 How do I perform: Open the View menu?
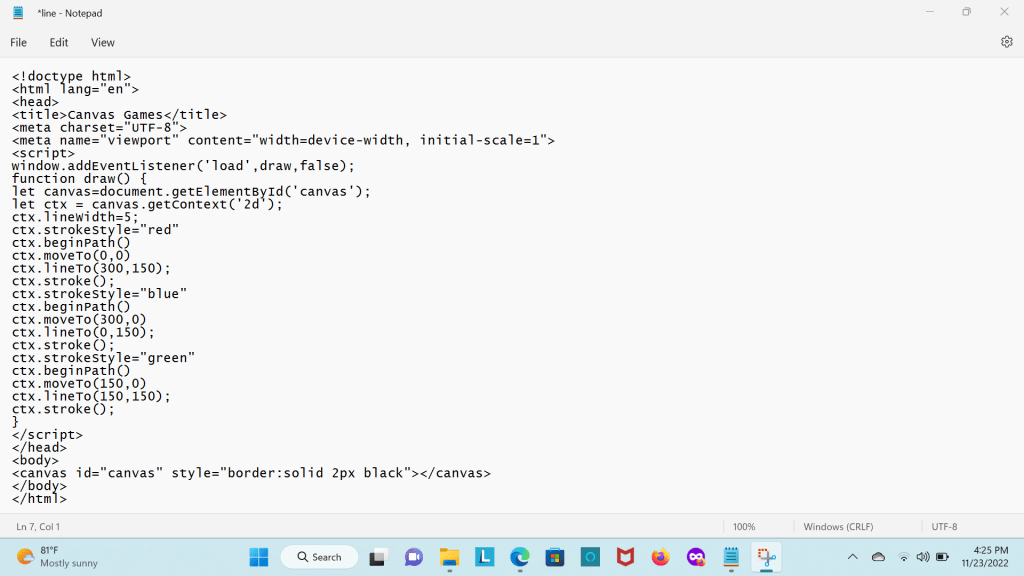coord(103,43)
